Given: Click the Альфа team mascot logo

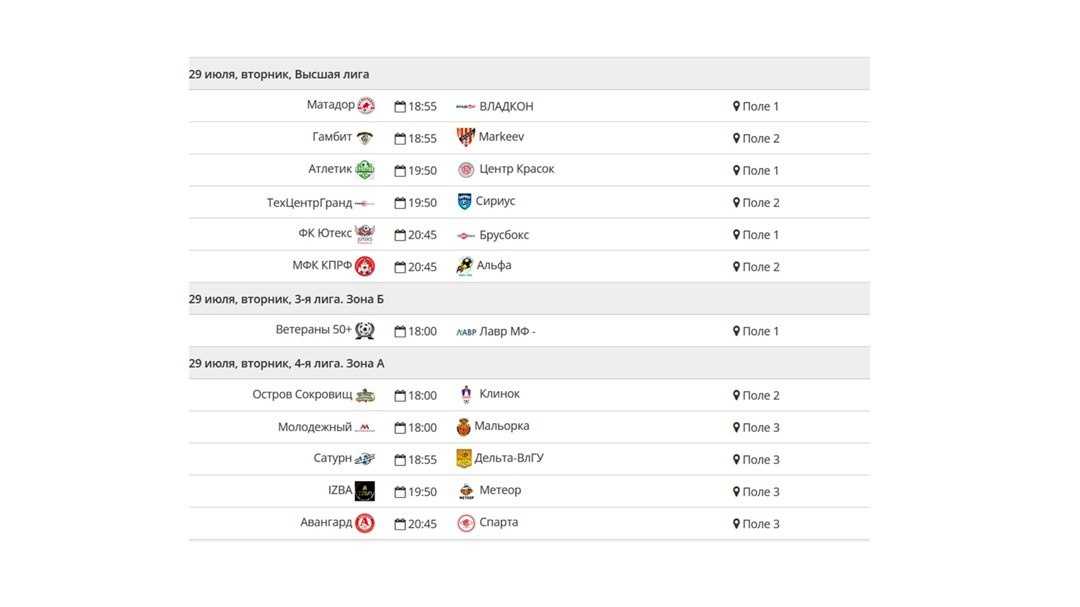Looking at the screenshot, I should [465, 266].
